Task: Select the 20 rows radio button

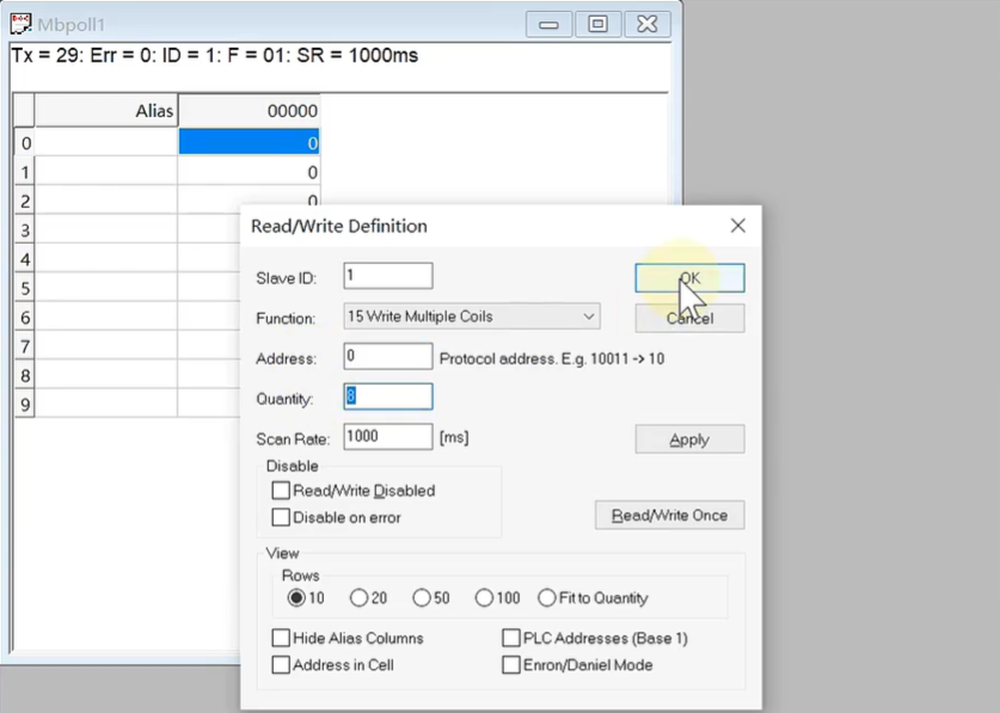Action: [359, 598]
